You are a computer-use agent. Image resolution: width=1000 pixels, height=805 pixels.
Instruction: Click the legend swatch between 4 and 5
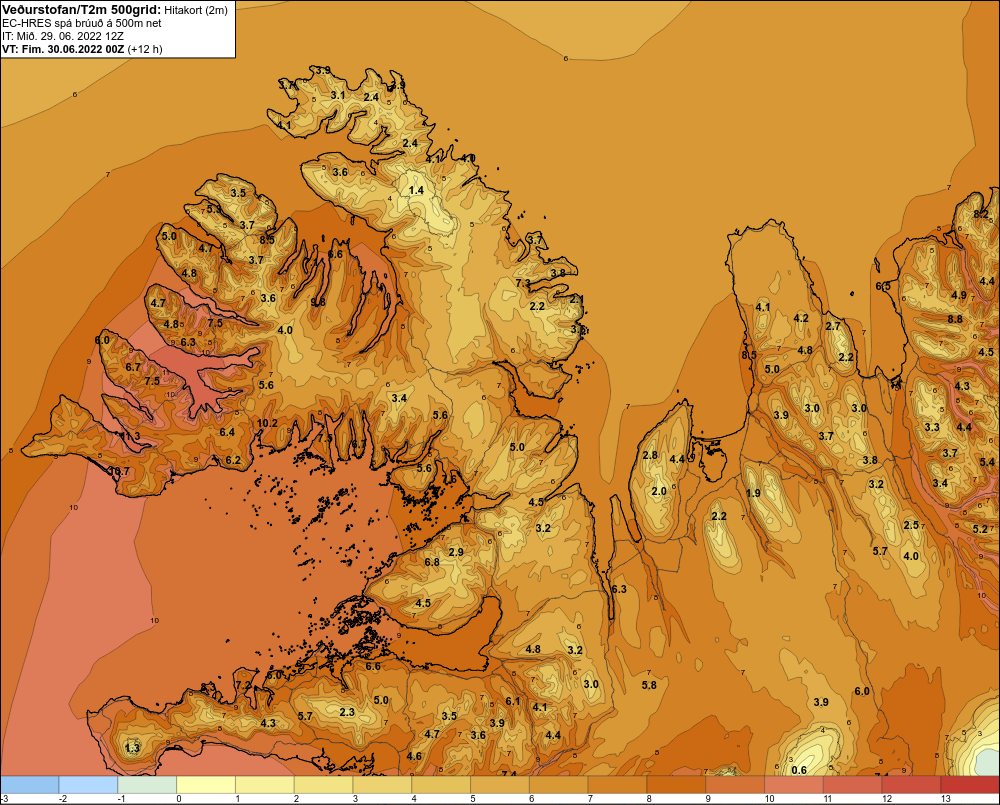(x=441, y=785)
